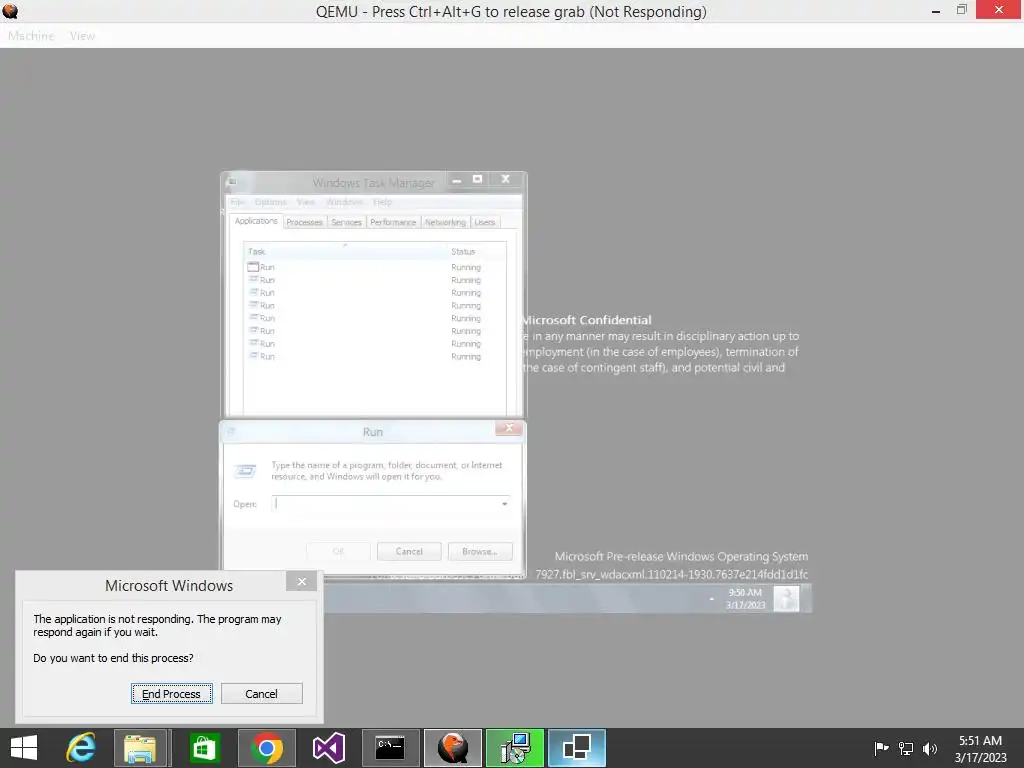Screen dimensions: 1024x768
Task: Switch to the Networking tab
Action: point(445,223)
